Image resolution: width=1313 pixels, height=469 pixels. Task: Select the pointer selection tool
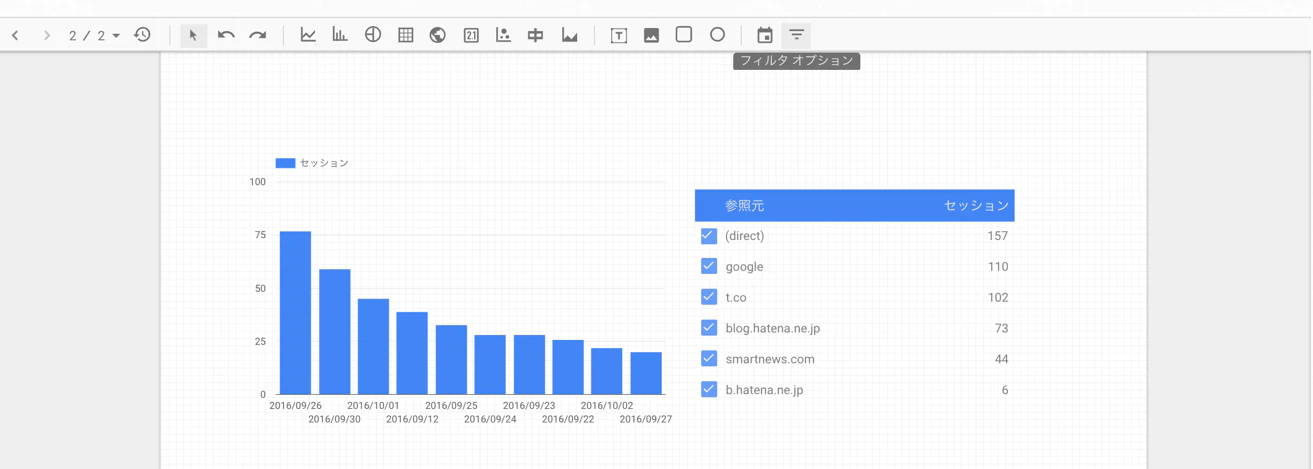point(193,35)
